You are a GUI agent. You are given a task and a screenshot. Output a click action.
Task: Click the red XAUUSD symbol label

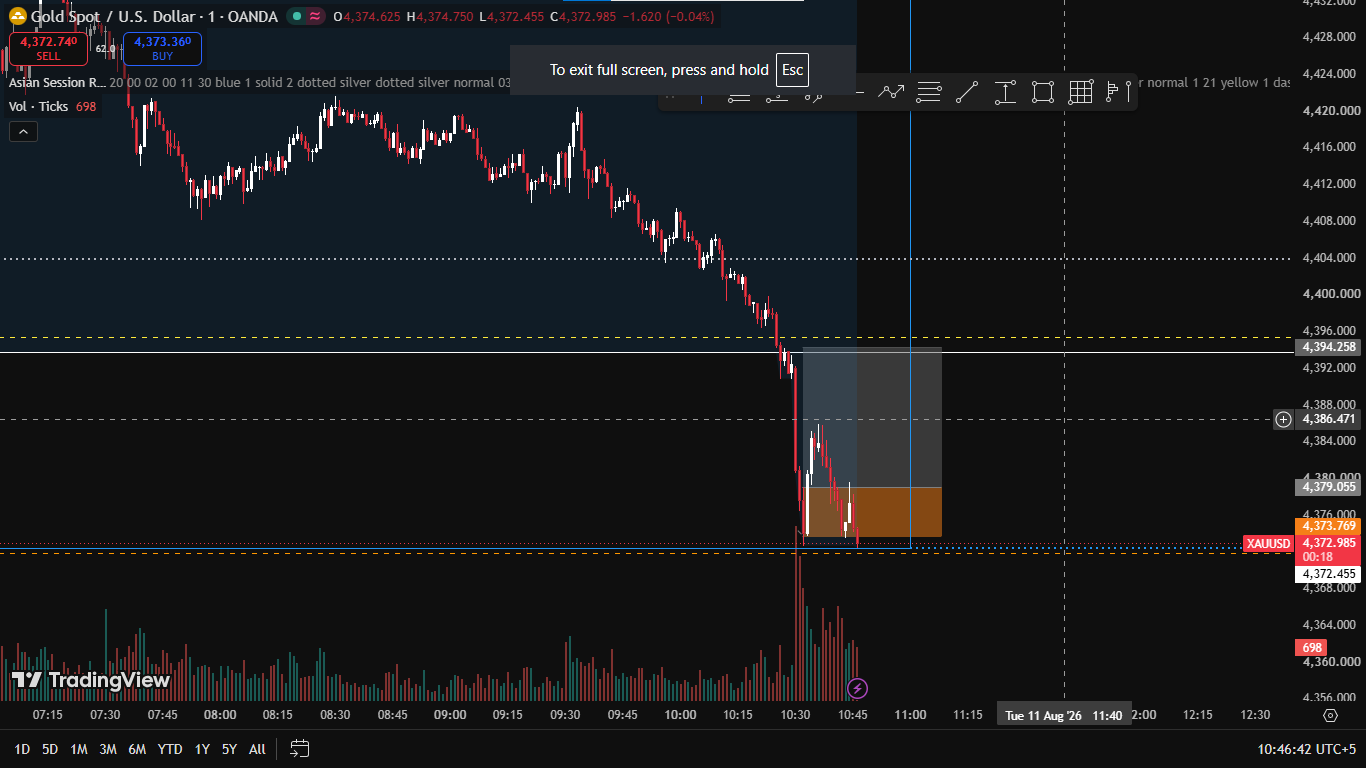coord(1268,543)
